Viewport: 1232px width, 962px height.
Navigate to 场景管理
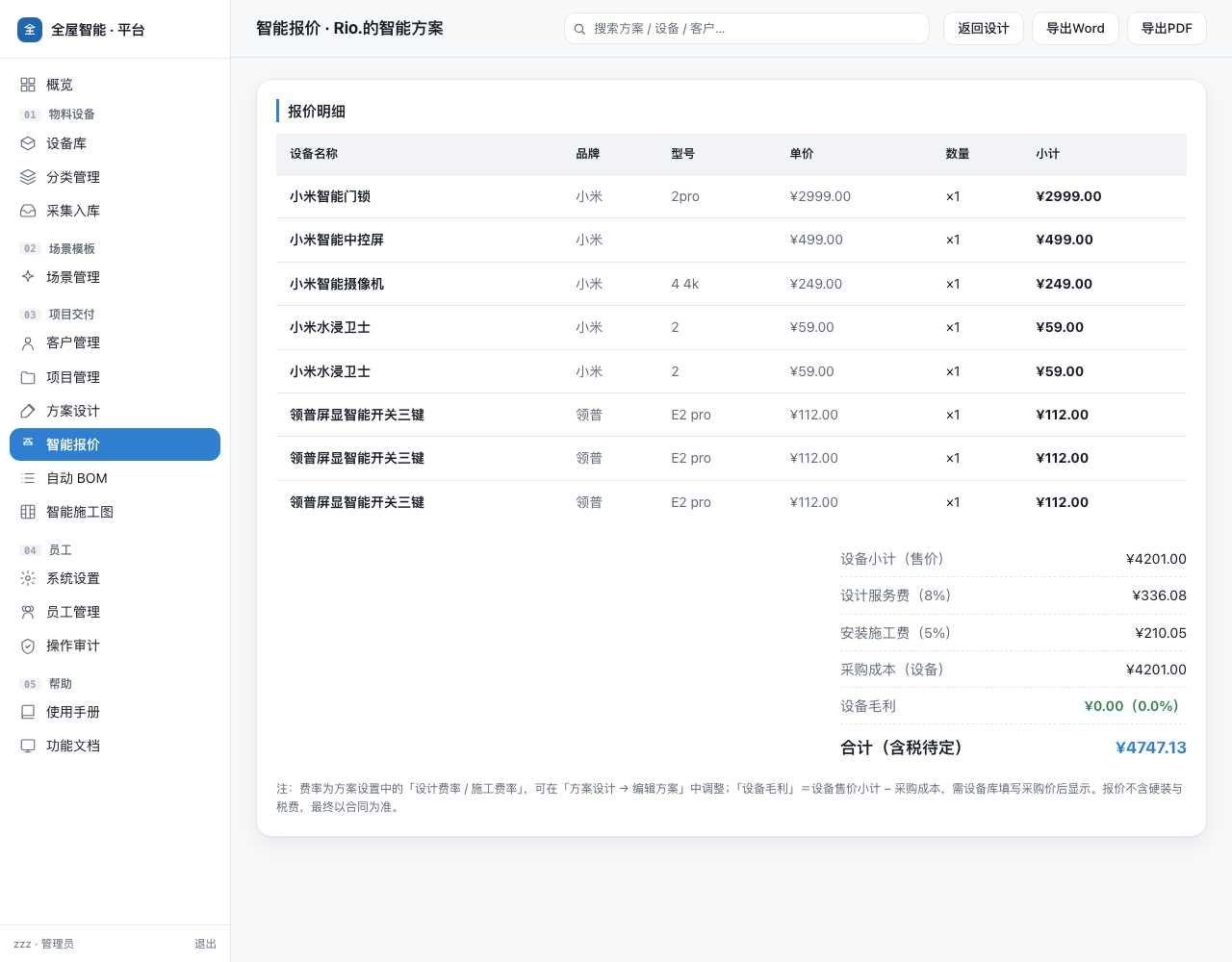[115, 277]
